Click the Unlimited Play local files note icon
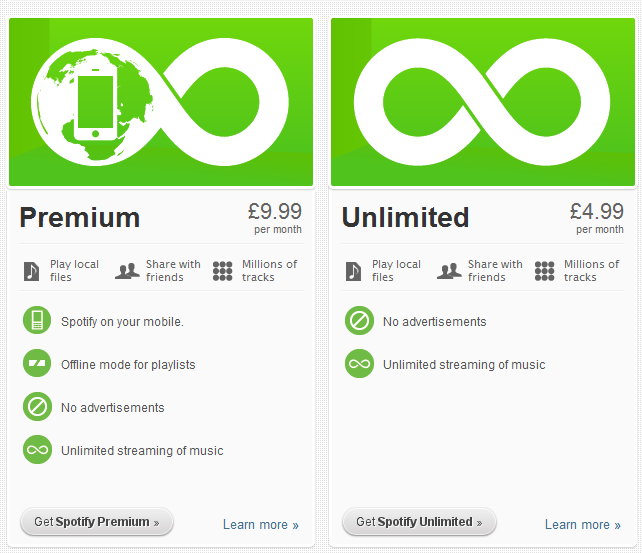The width and height of the screenshot is (642, 553). click(354, 271)
